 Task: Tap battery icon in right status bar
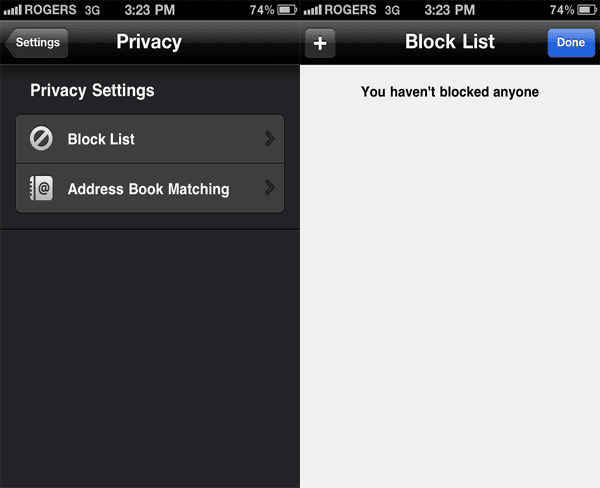[x=587, y=10]
